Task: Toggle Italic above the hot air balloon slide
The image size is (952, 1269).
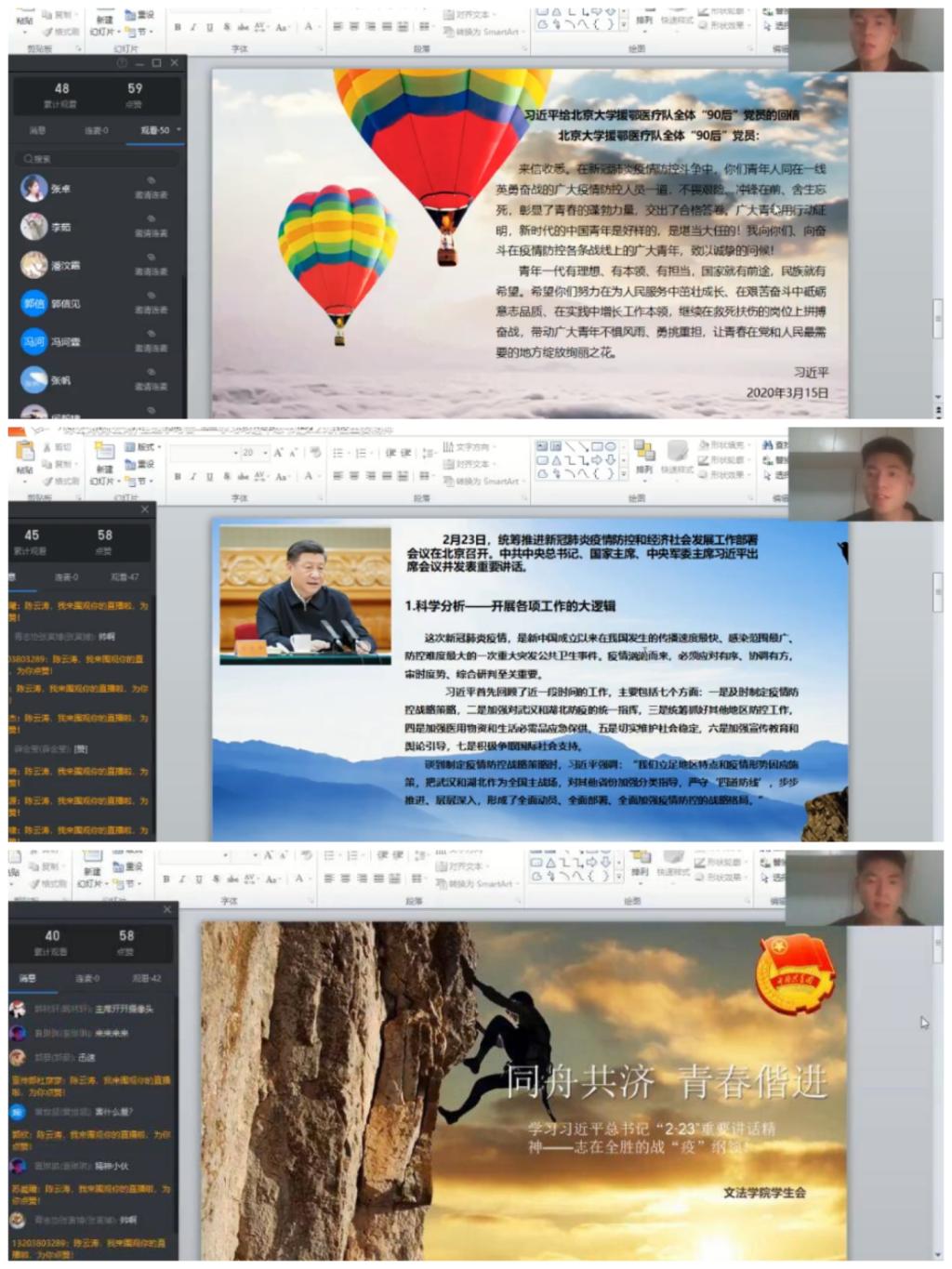Action: tap(193, 28)
